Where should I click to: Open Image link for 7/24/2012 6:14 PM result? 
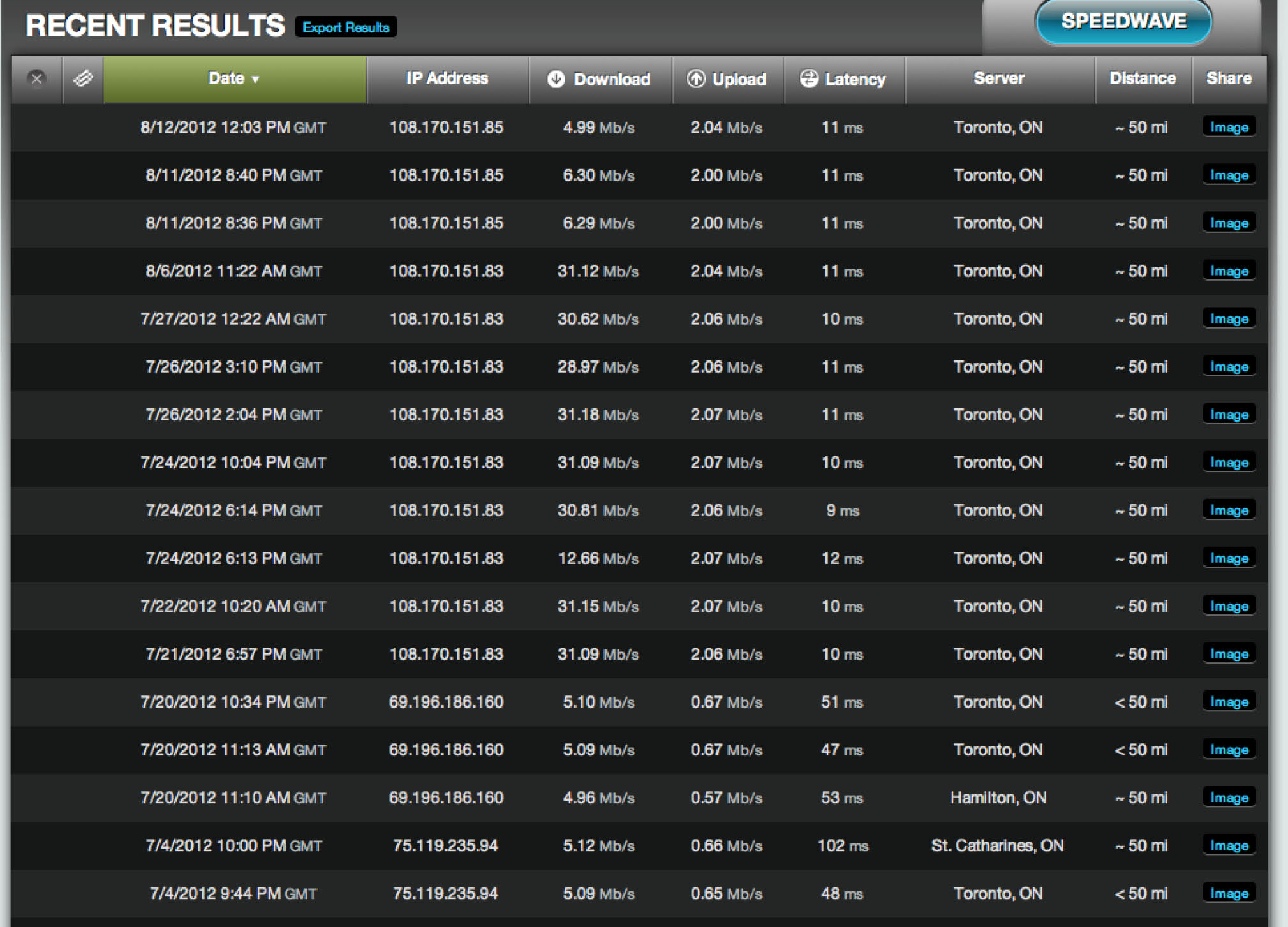pyautogui.click(x=1229, y=510)
